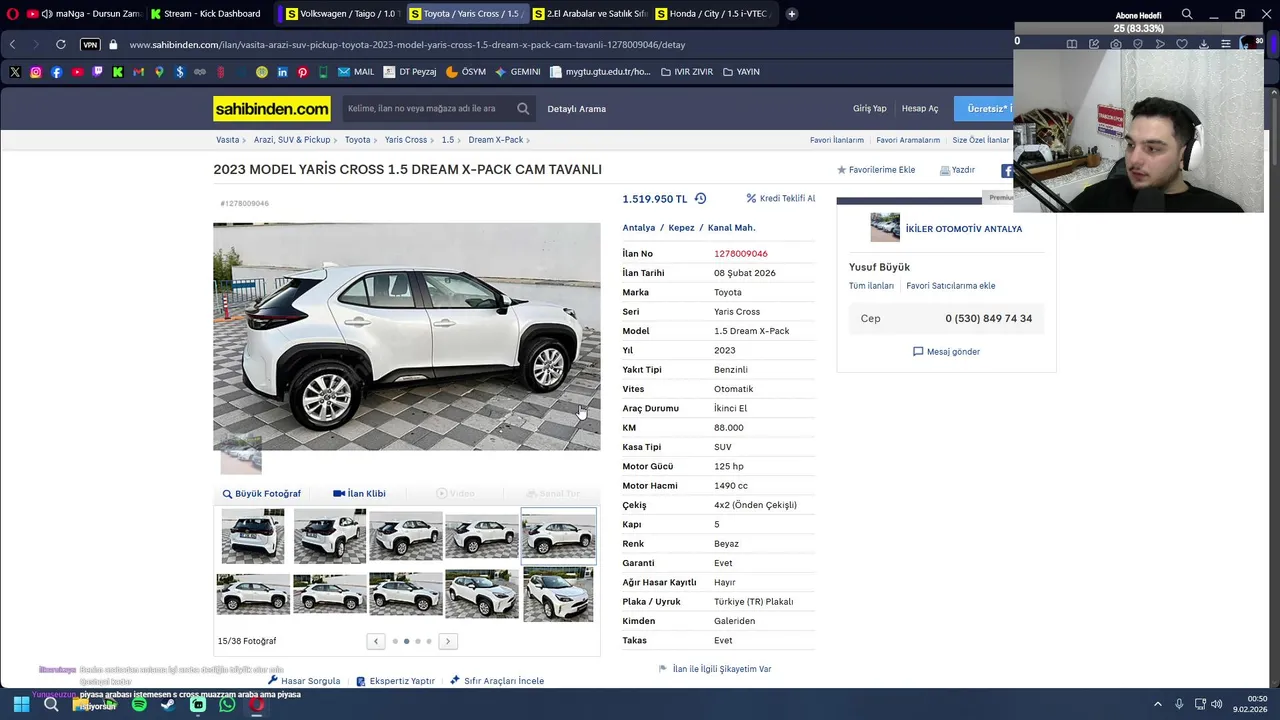This screenshot has height=720, width=1280.
Task: Switch to the Volkswagen / Taigo tab
Action: tap(340, 14)
